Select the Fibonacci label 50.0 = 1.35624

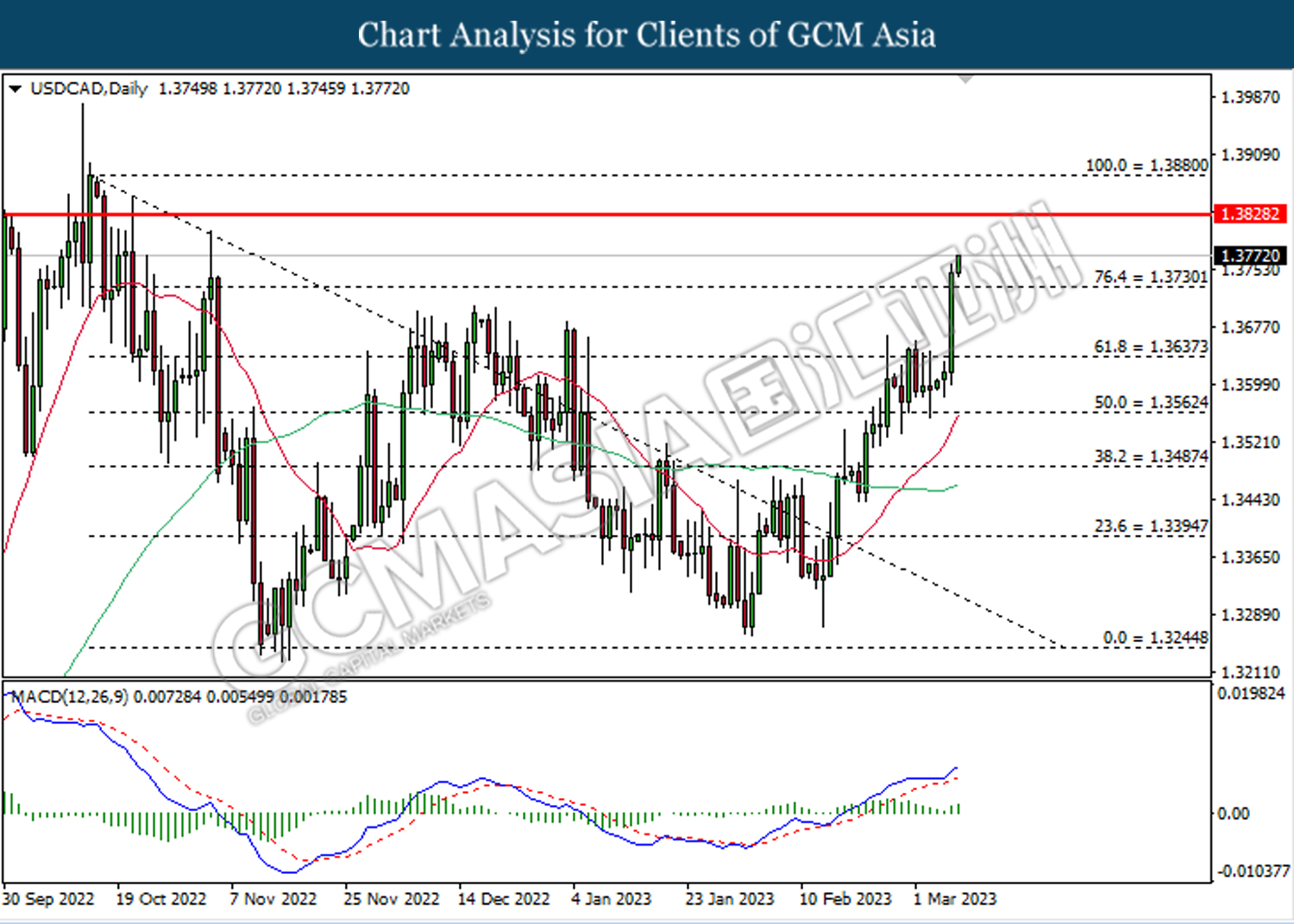[1151, 403]
